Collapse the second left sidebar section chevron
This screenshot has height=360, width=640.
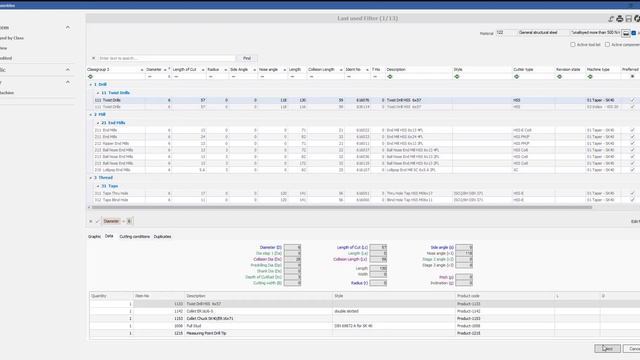68,70
